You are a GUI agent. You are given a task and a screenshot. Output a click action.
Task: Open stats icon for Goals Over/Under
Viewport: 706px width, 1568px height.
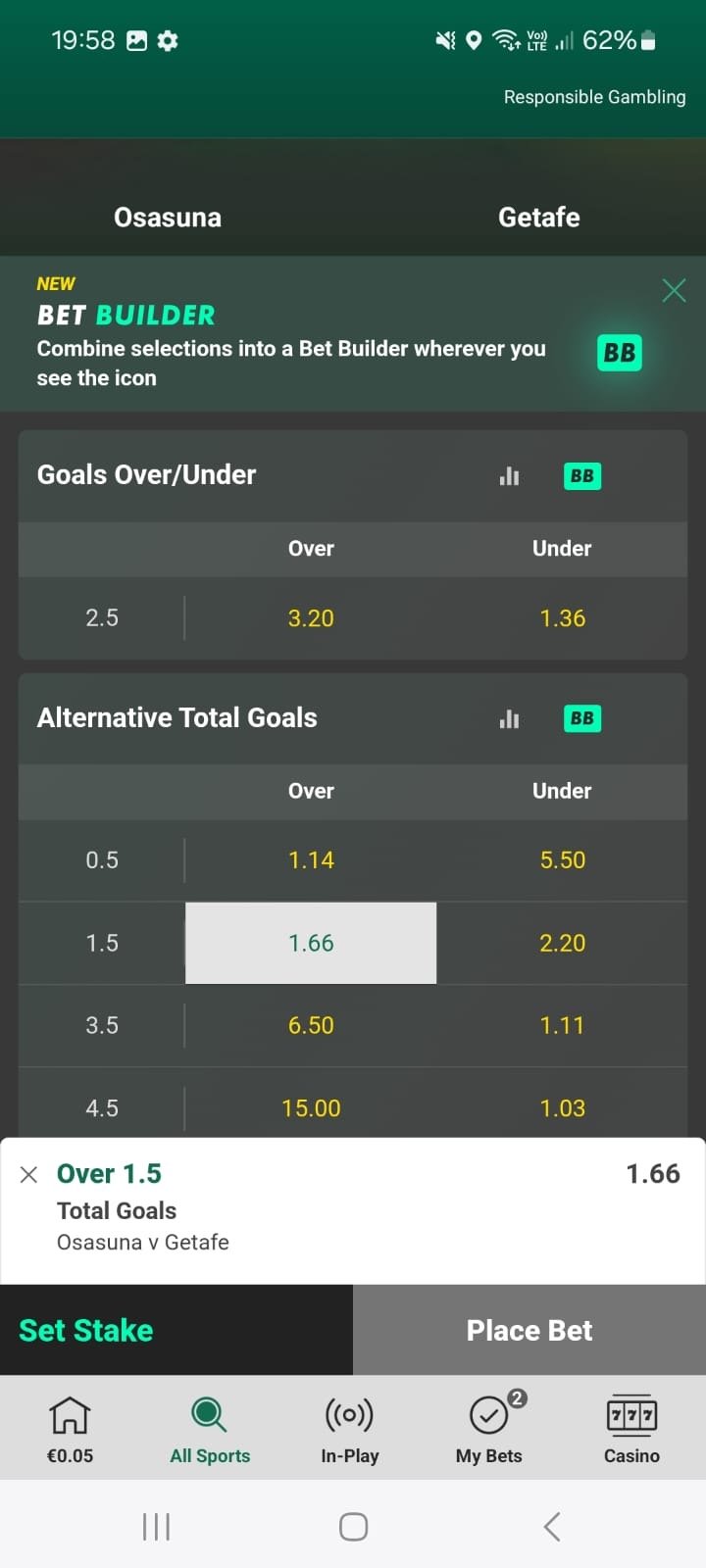(509, 476)
